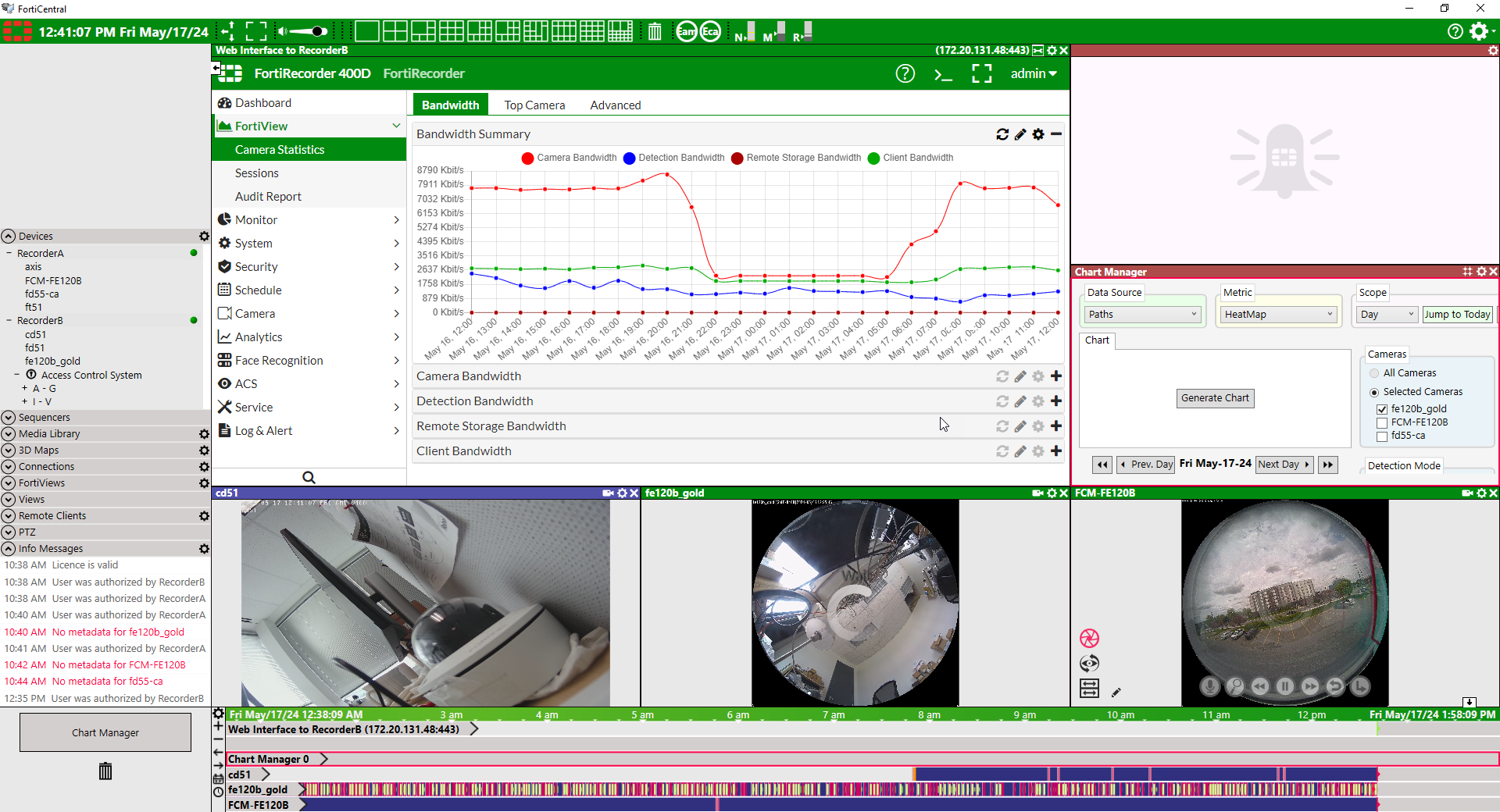Switch to the Top Camera tab
This screenshot has width=1500, height=812.
tap(534, 105)
